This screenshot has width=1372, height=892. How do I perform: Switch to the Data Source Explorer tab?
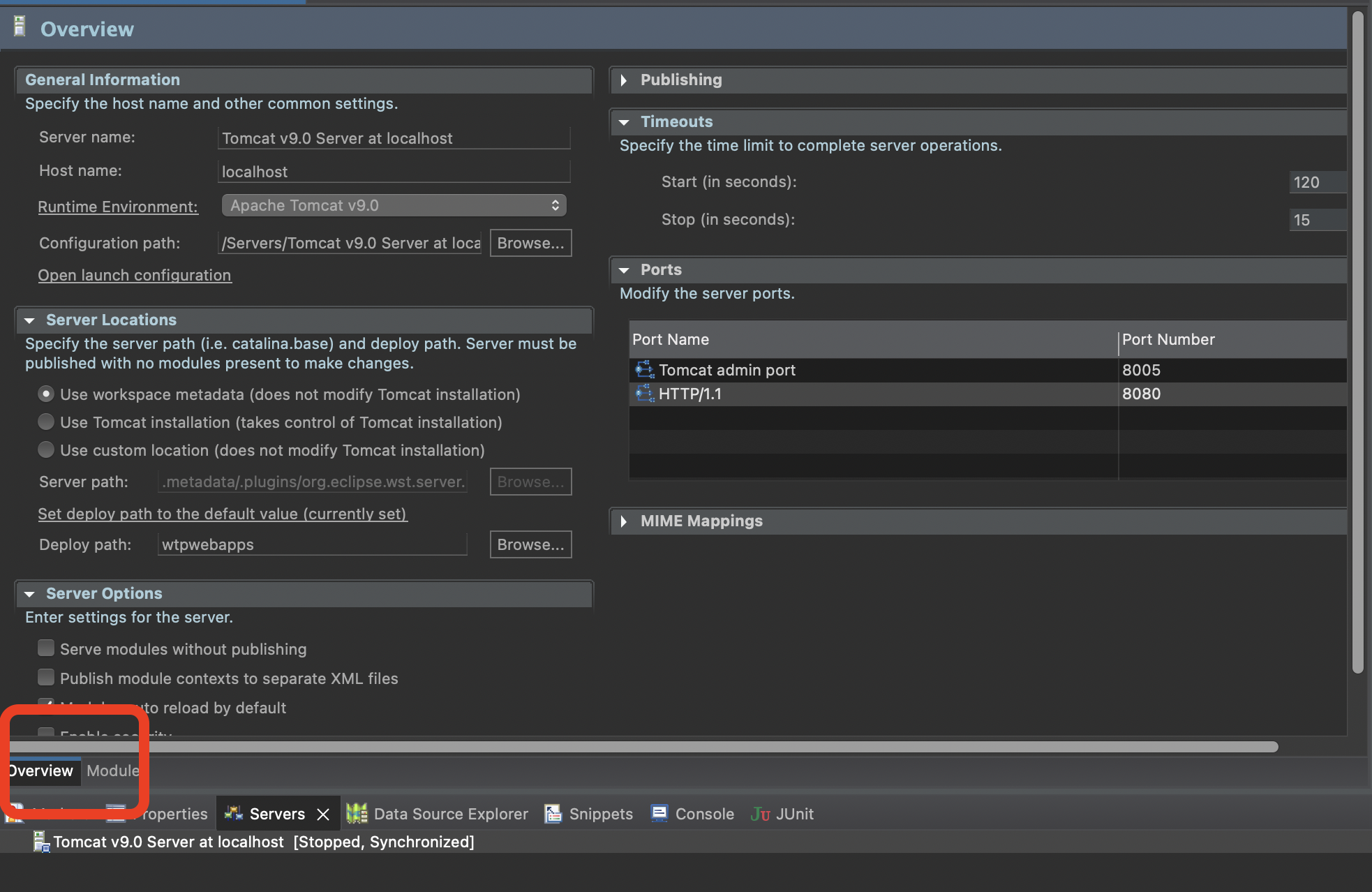[x=450, y=814]
